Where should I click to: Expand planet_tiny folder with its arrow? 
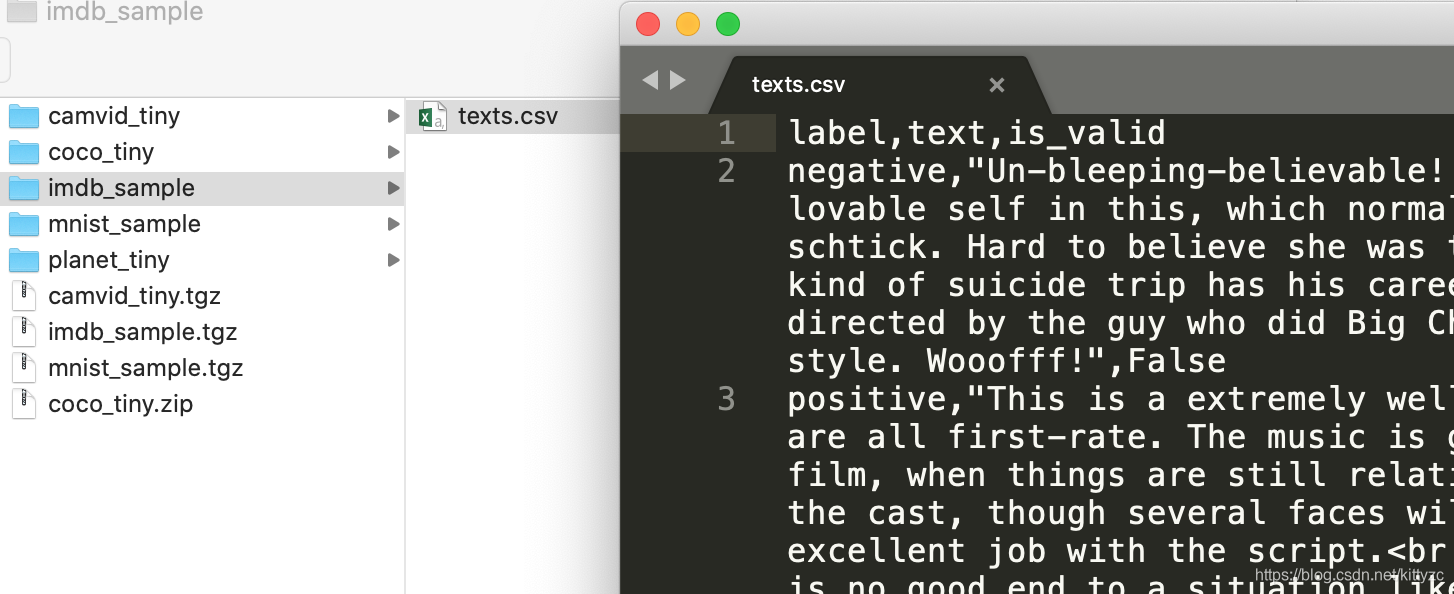[x=393, y=260]
